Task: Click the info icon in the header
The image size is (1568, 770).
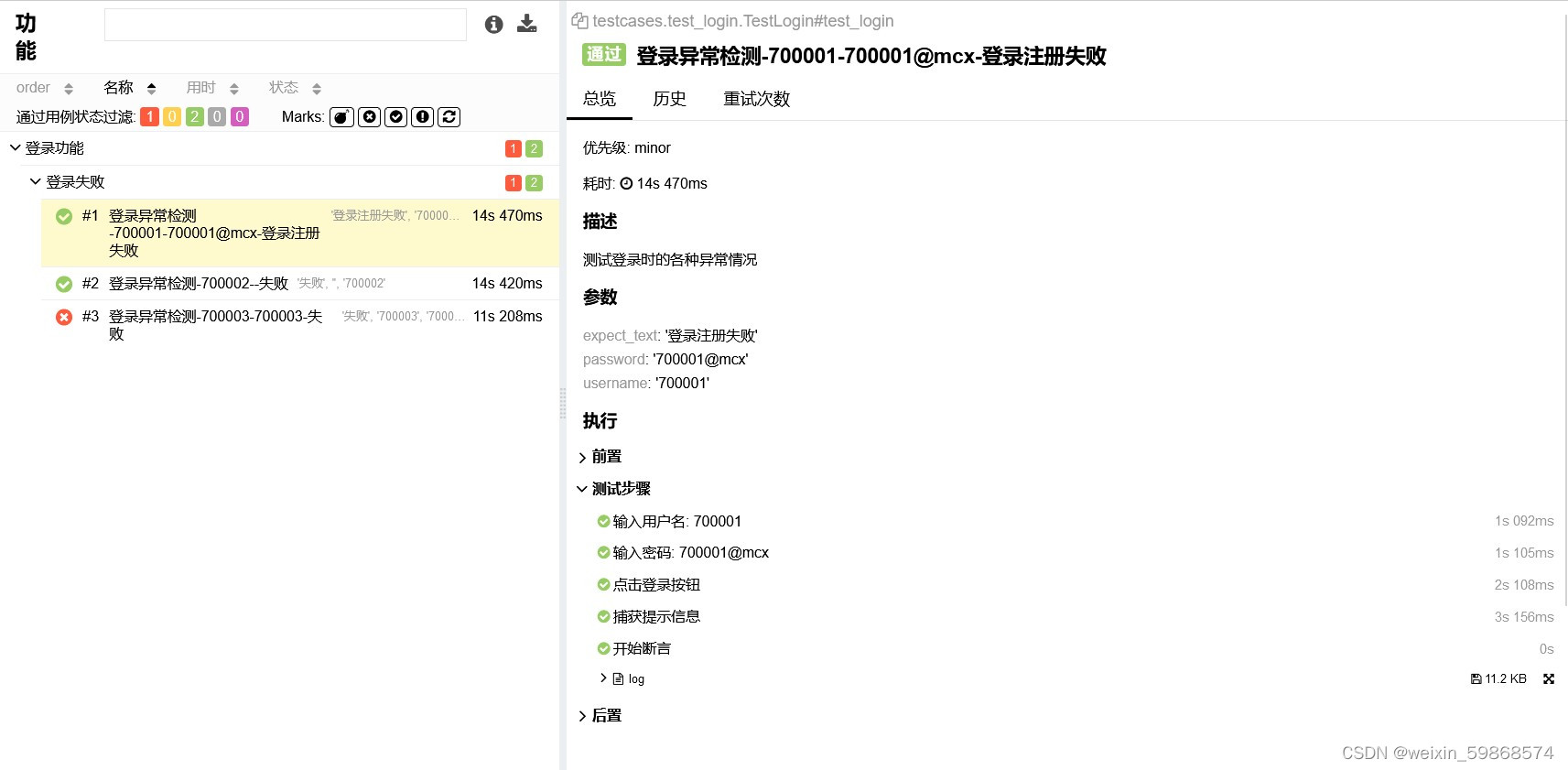Action: tap(494, 25)
